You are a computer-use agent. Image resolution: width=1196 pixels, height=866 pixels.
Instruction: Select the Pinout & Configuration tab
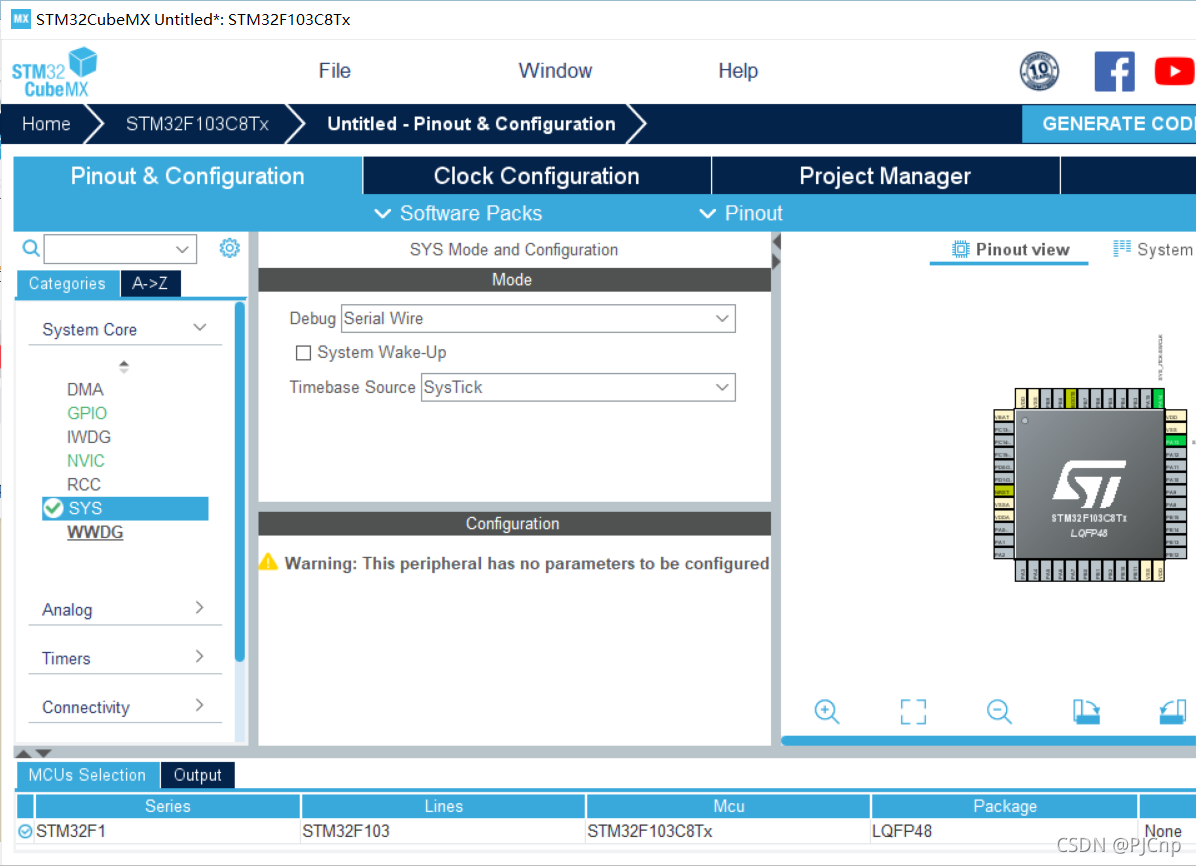[188, 175]
